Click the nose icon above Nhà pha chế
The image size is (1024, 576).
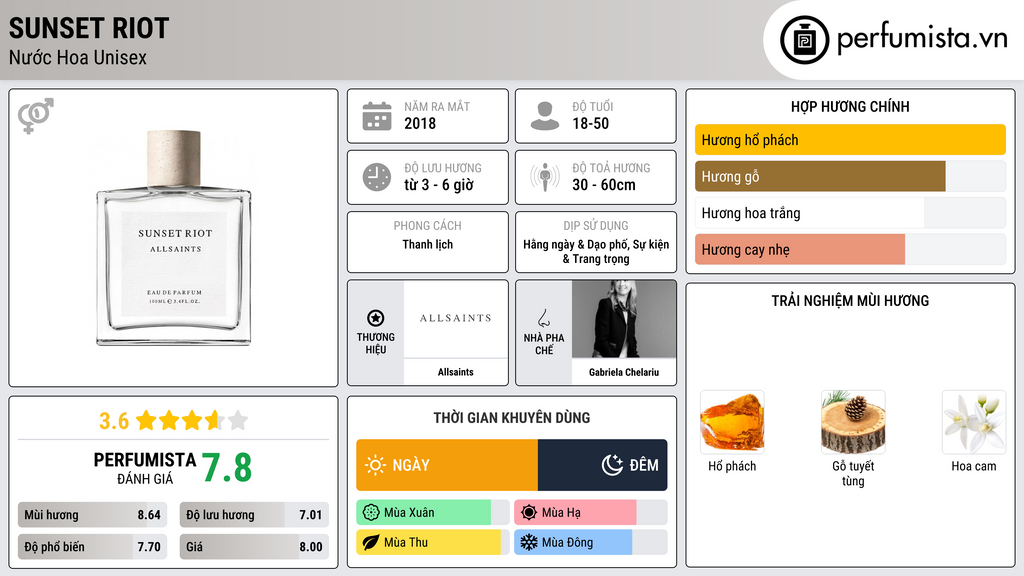coord(543,318)
